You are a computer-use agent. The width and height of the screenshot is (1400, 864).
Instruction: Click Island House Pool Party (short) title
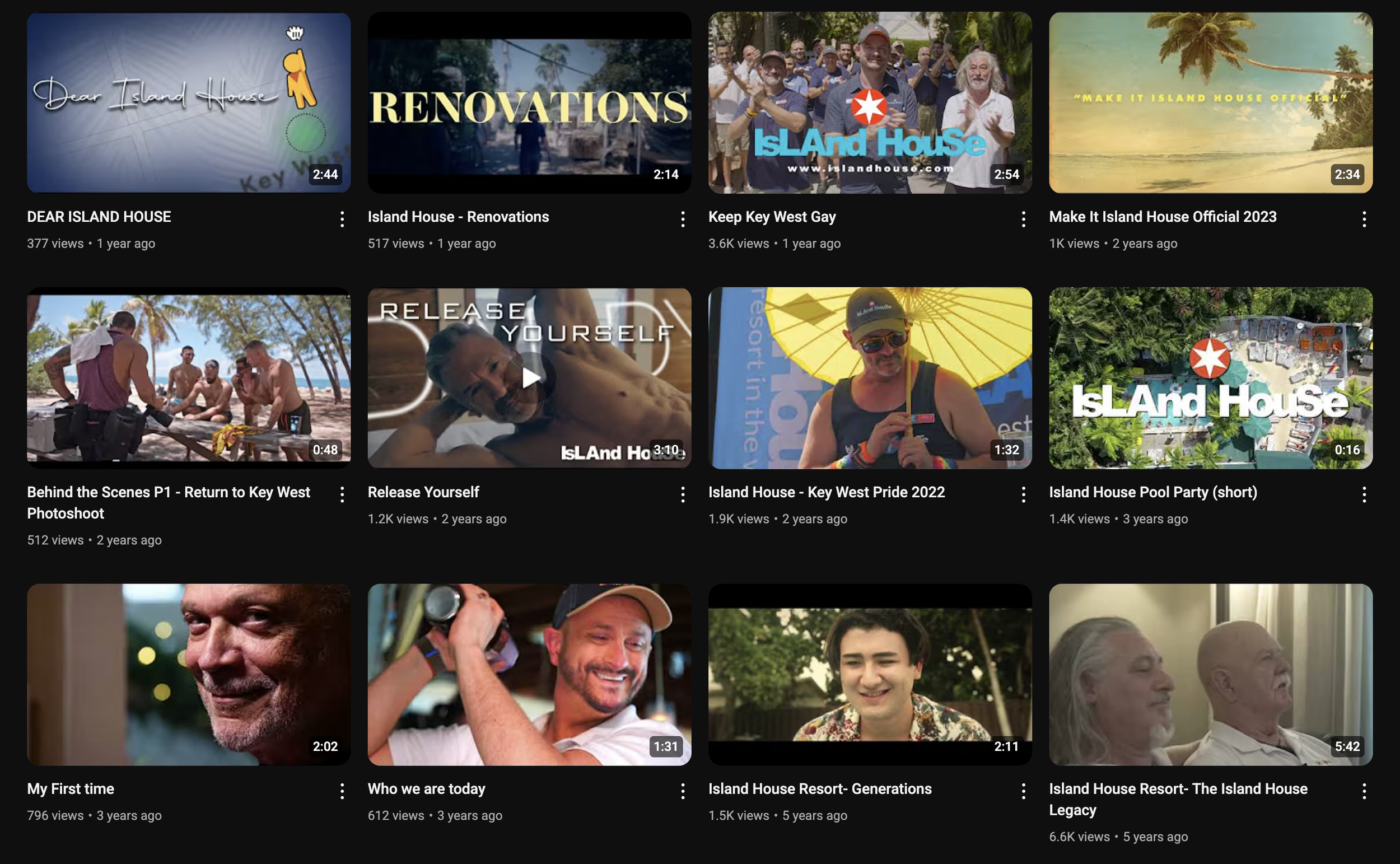[1153, 492]
